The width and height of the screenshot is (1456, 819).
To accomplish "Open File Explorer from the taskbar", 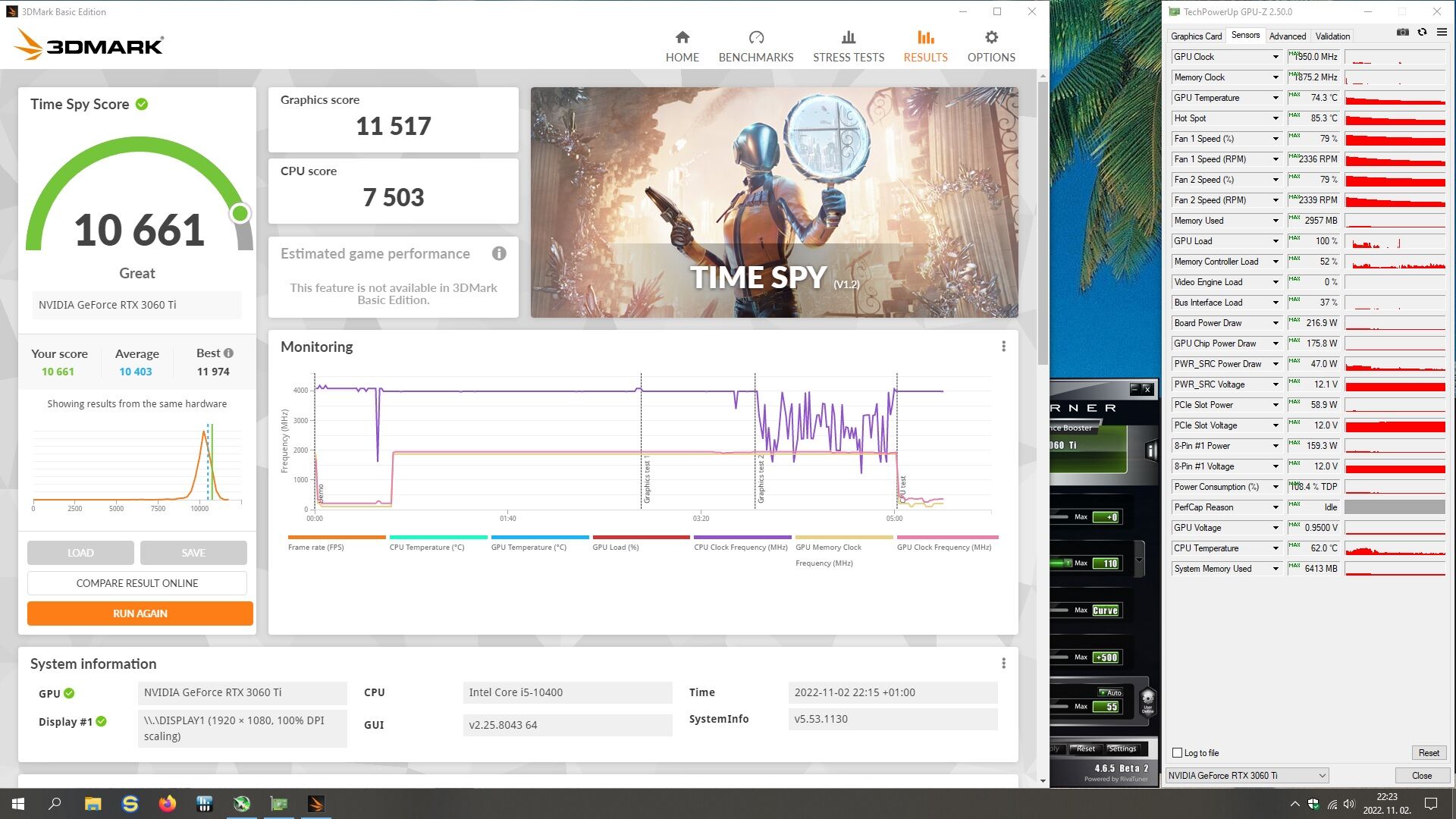I will click(93, 804).
